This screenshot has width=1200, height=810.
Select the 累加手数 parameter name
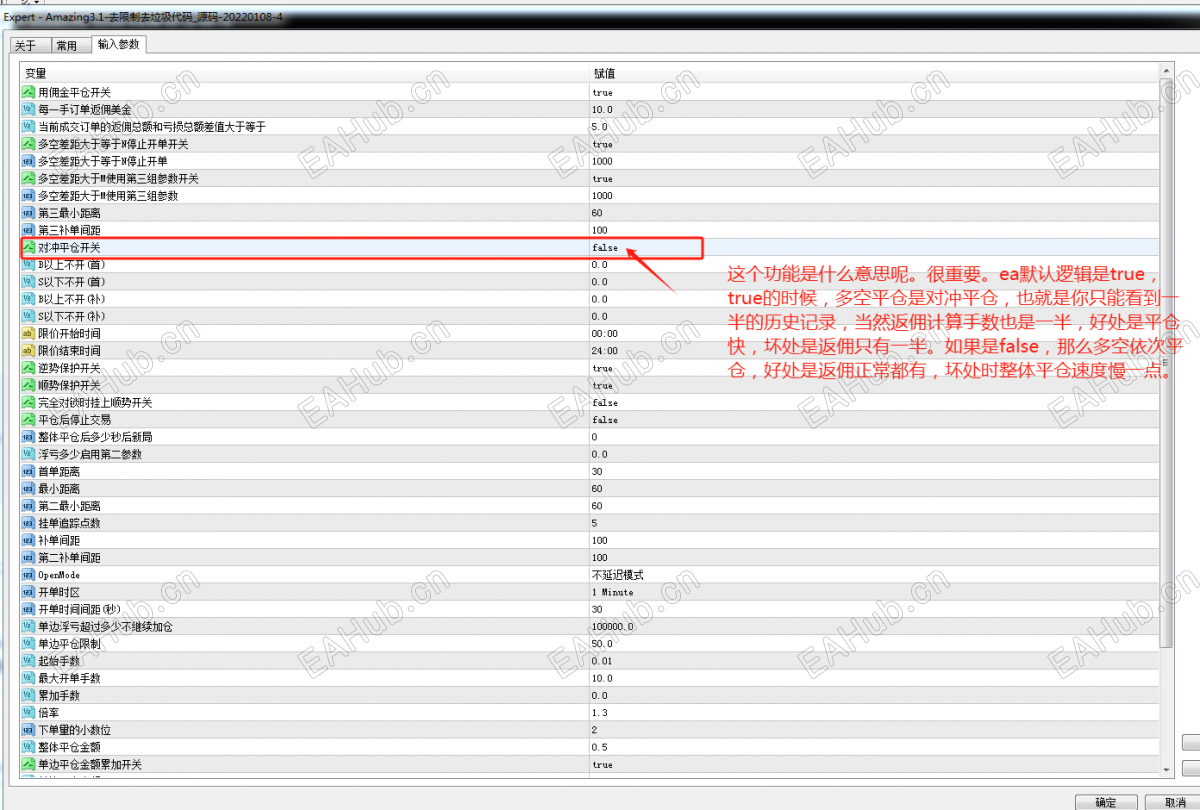click(x=58, y=695)
